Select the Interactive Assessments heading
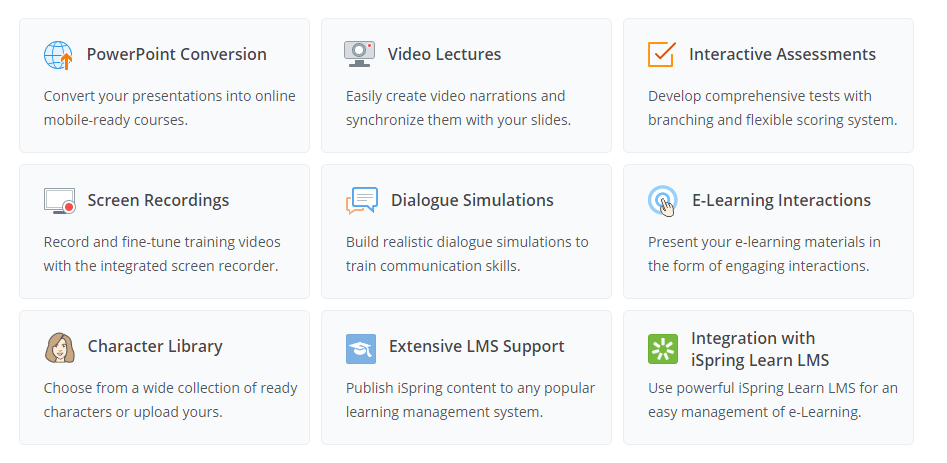This screenshot has width=947, height=463. tap(782, 54)
